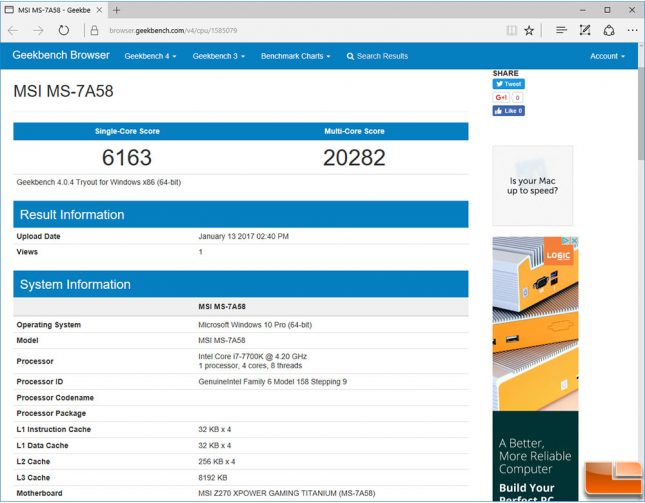Click the System Information section header
645x503 pixels.
[x=241, y=284]
